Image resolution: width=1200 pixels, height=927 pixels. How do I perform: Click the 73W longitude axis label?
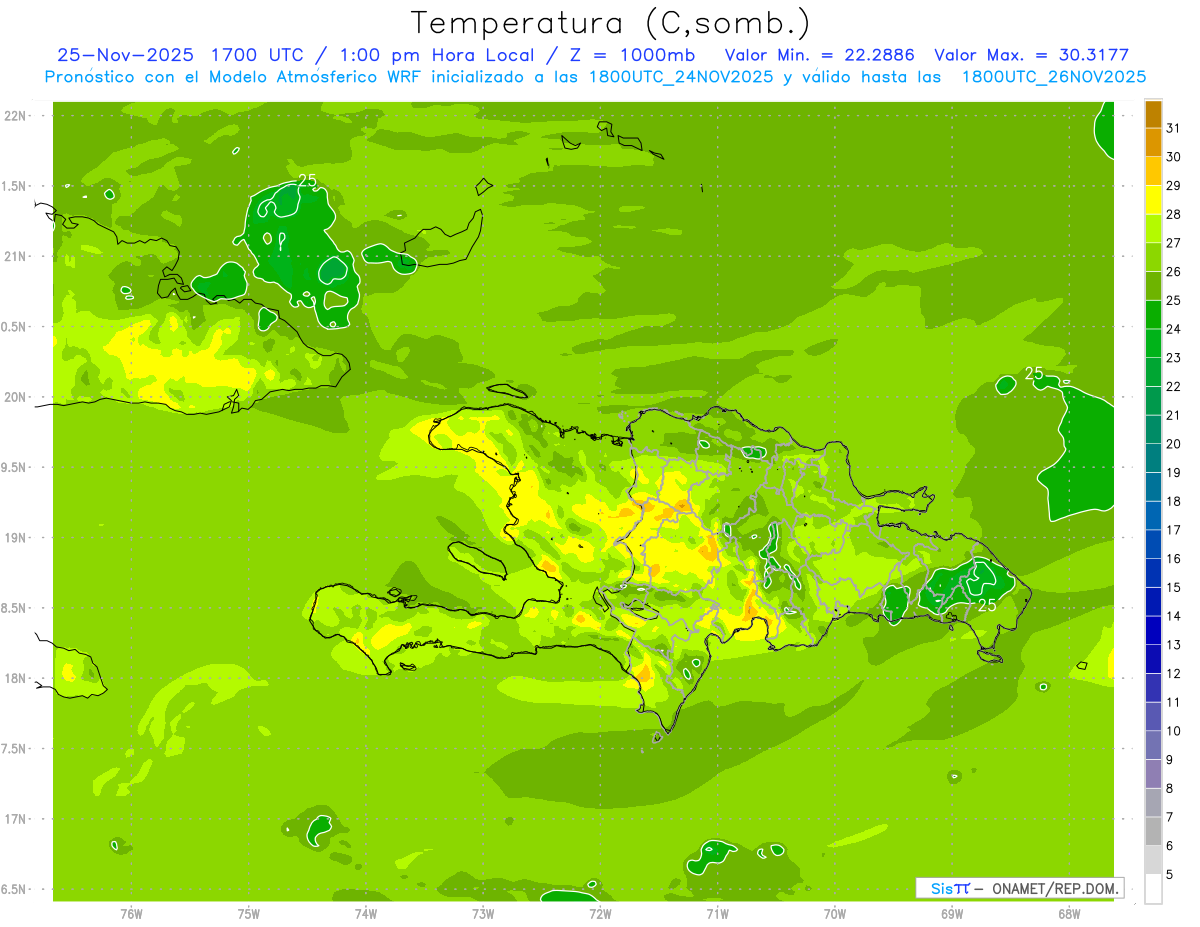(483, 913)
